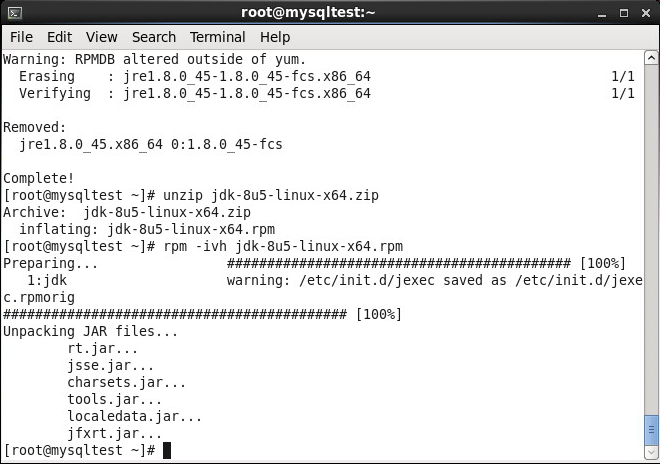The width and height of the screenshot is (660, 464).
Task: Click the scrollbar up arrow
Action: 651,58
